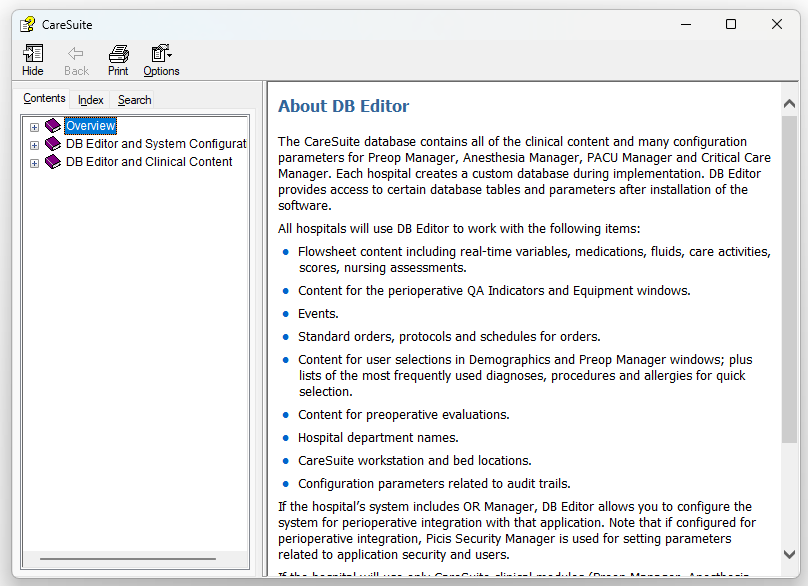808x586 pixels.
Task: Click the purple book icon beside Overview
Action: tap(53, 126)
